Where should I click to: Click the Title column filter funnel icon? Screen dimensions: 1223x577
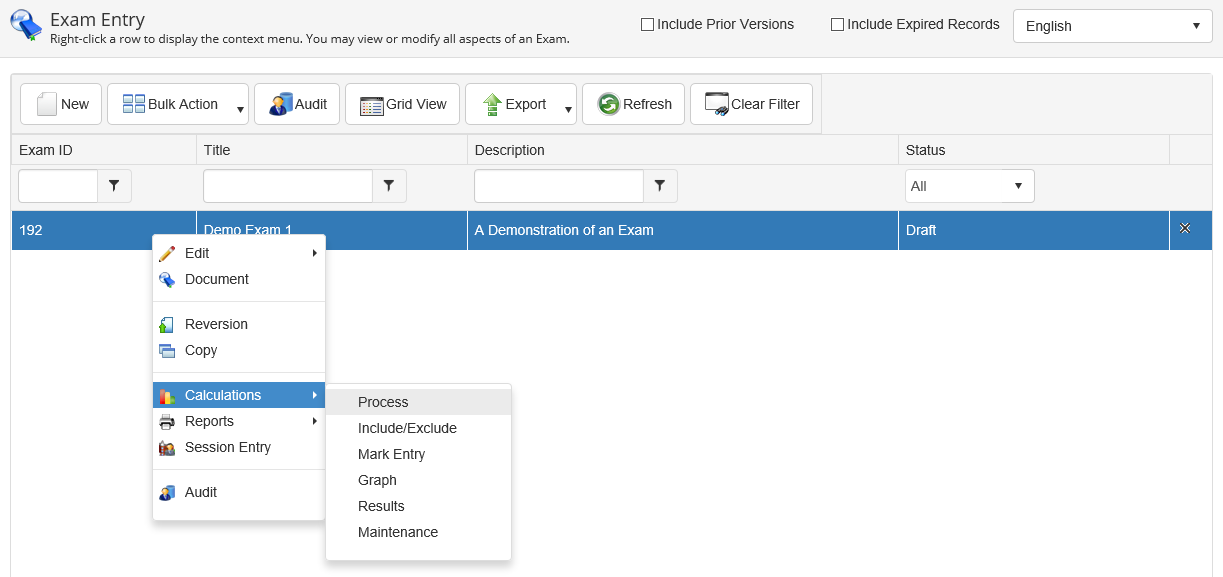(x=389, y=186)
